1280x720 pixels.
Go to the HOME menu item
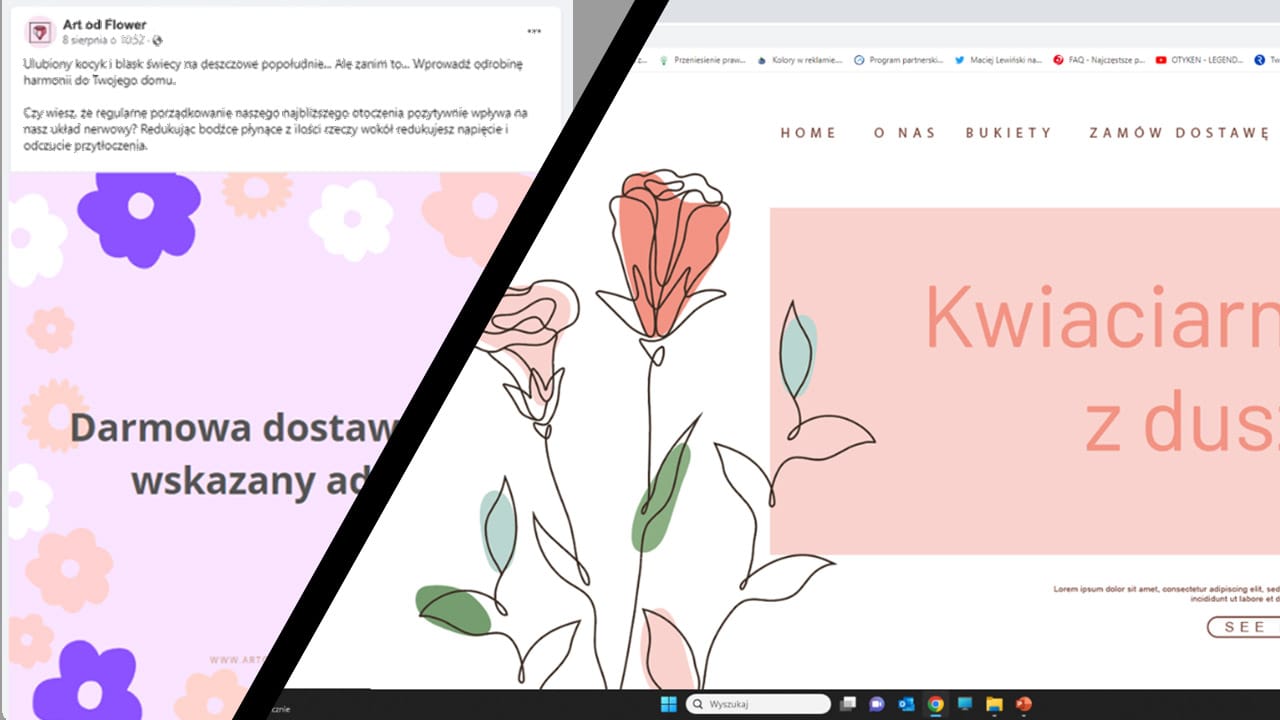click(x=808, y=133)
